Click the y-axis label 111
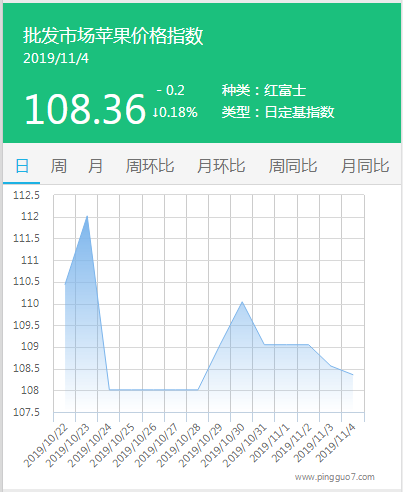 (x=30, y=260)
